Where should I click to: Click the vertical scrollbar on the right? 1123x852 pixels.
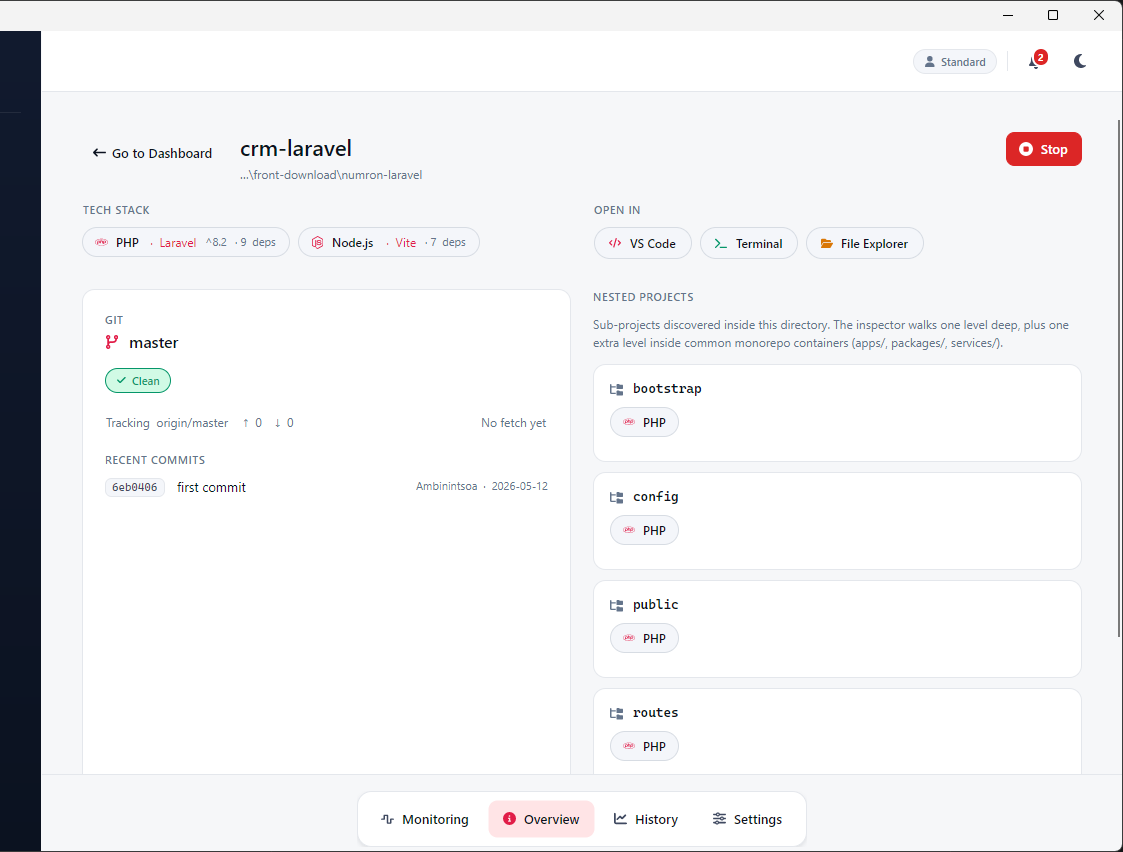click(1119, 378)
